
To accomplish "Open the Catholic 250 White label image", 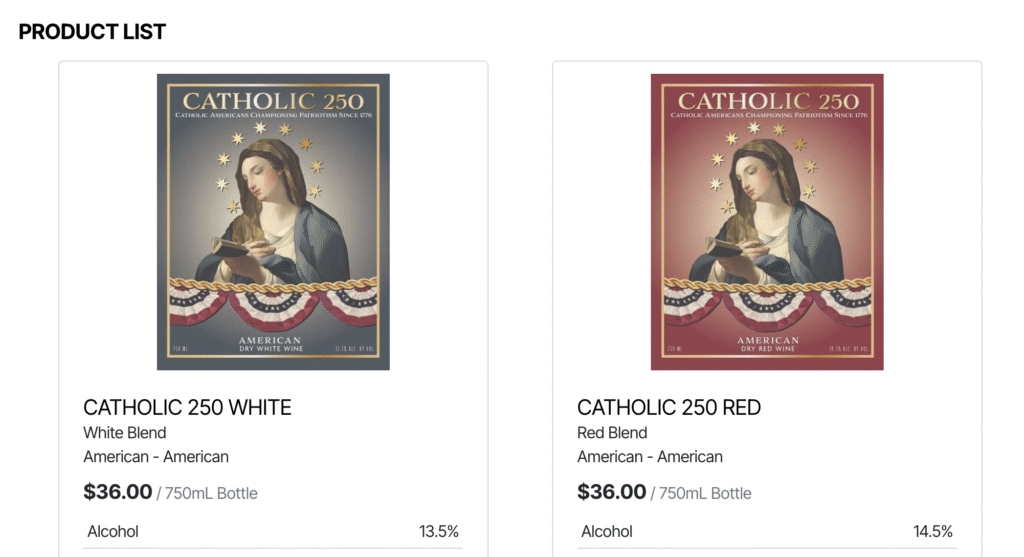I will pos(273,222).
